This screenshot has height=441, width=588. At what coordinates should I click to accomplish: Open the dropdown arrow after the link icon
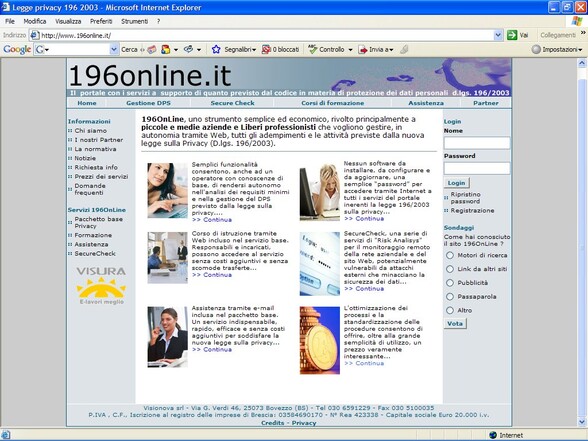tap(199, 50)
